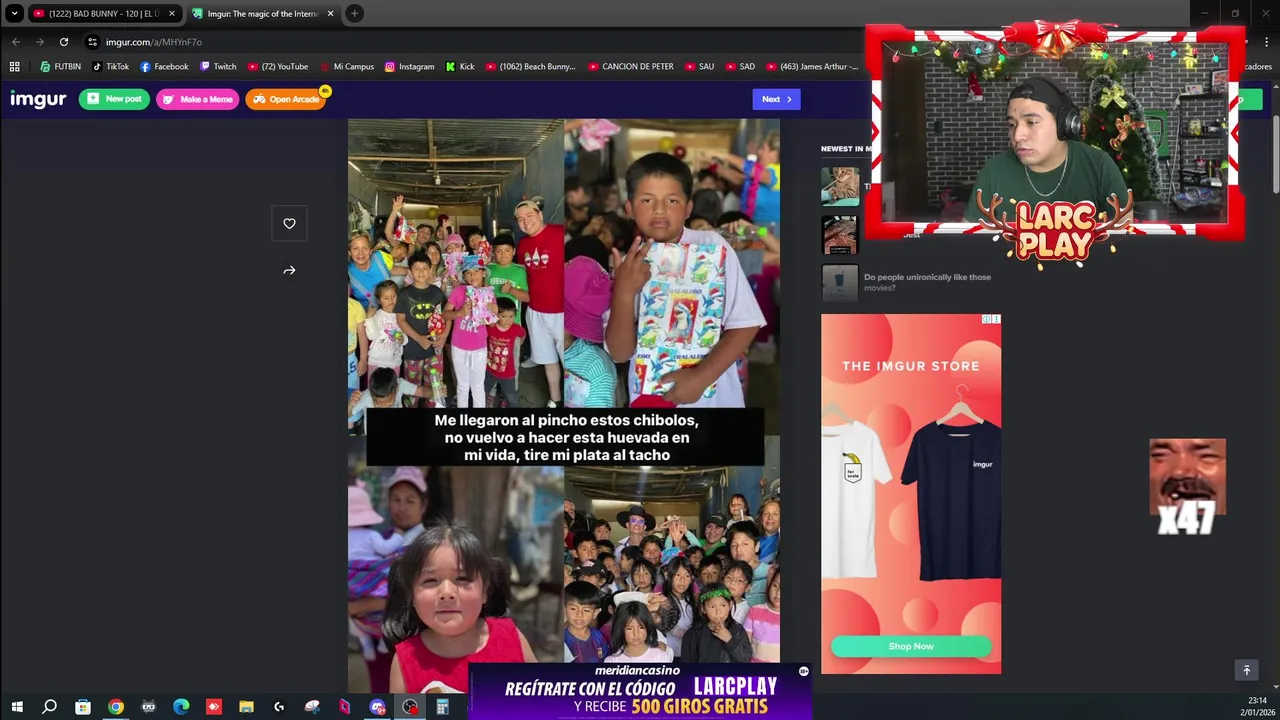Open a new browser tab
The image size is (1280, 720).
click(354, 13)
